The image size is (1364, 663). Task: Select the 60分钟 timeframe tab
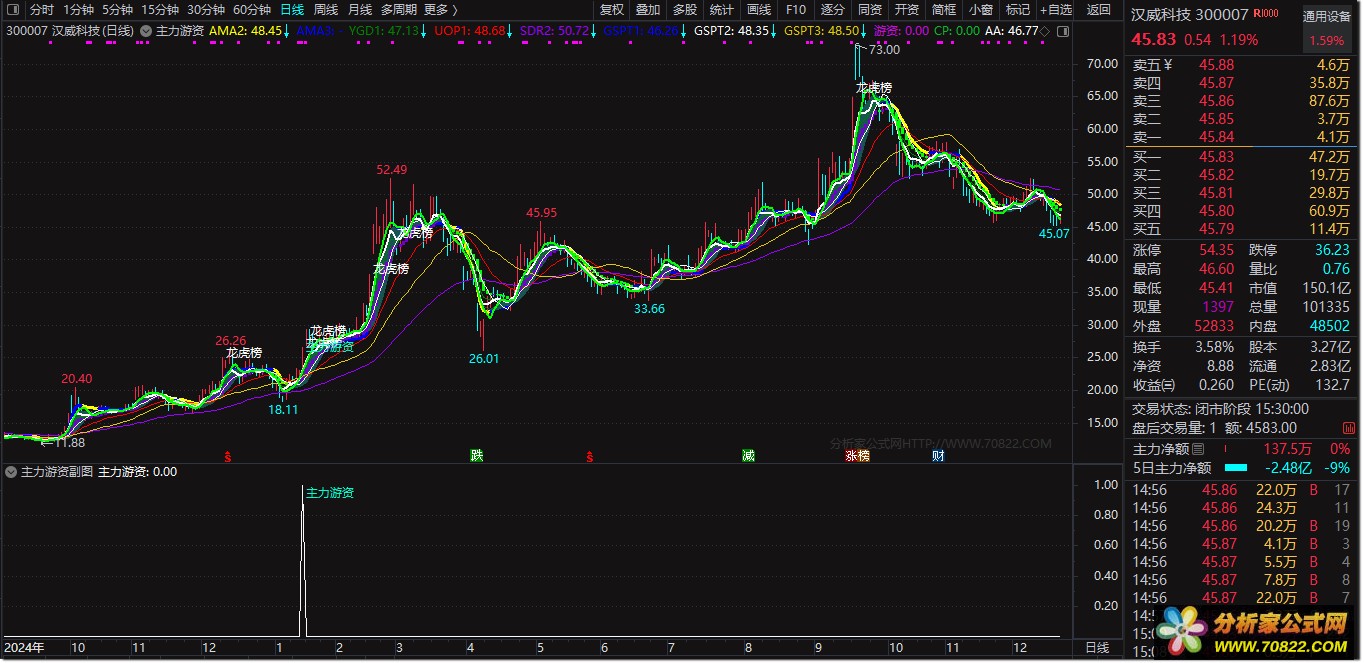click(252, 10)
